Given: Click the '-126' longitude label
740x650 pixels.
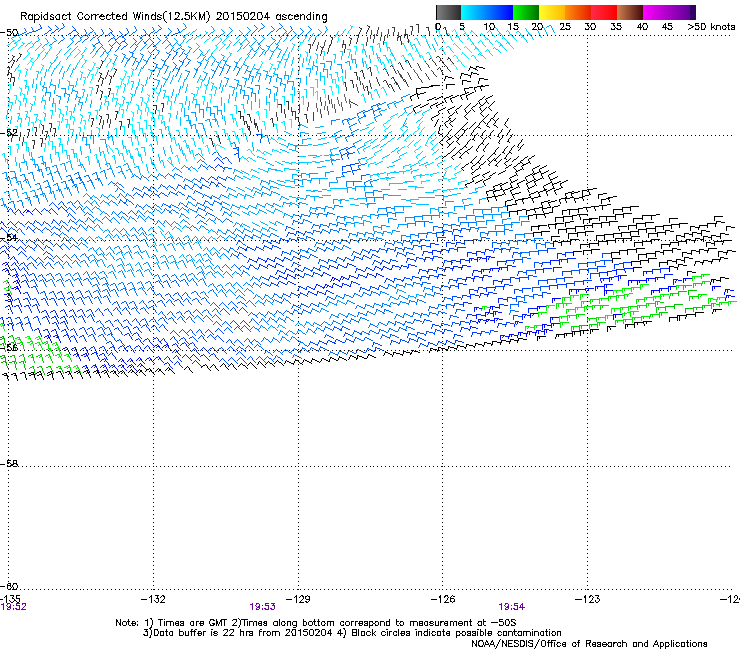Looking at the screenshot, I should point(443,599).
